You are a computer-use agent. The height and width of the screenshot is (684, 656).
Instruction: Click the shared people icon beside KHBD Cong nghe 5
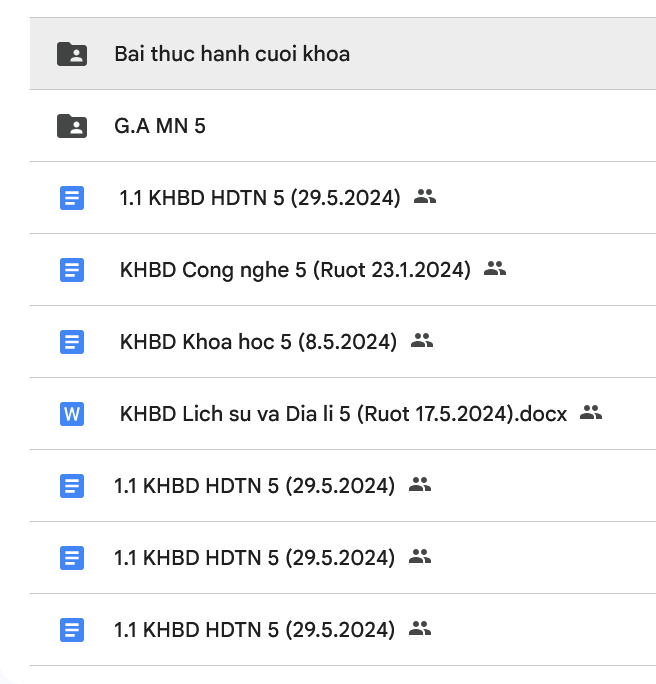(x=495, y=269)
